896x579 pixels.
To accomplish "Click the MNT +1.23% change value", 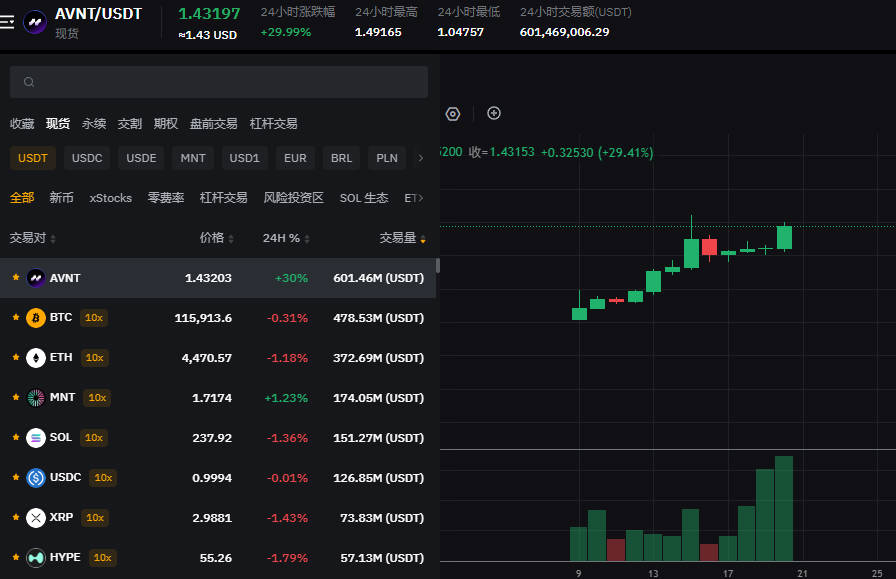I will 286,398.
